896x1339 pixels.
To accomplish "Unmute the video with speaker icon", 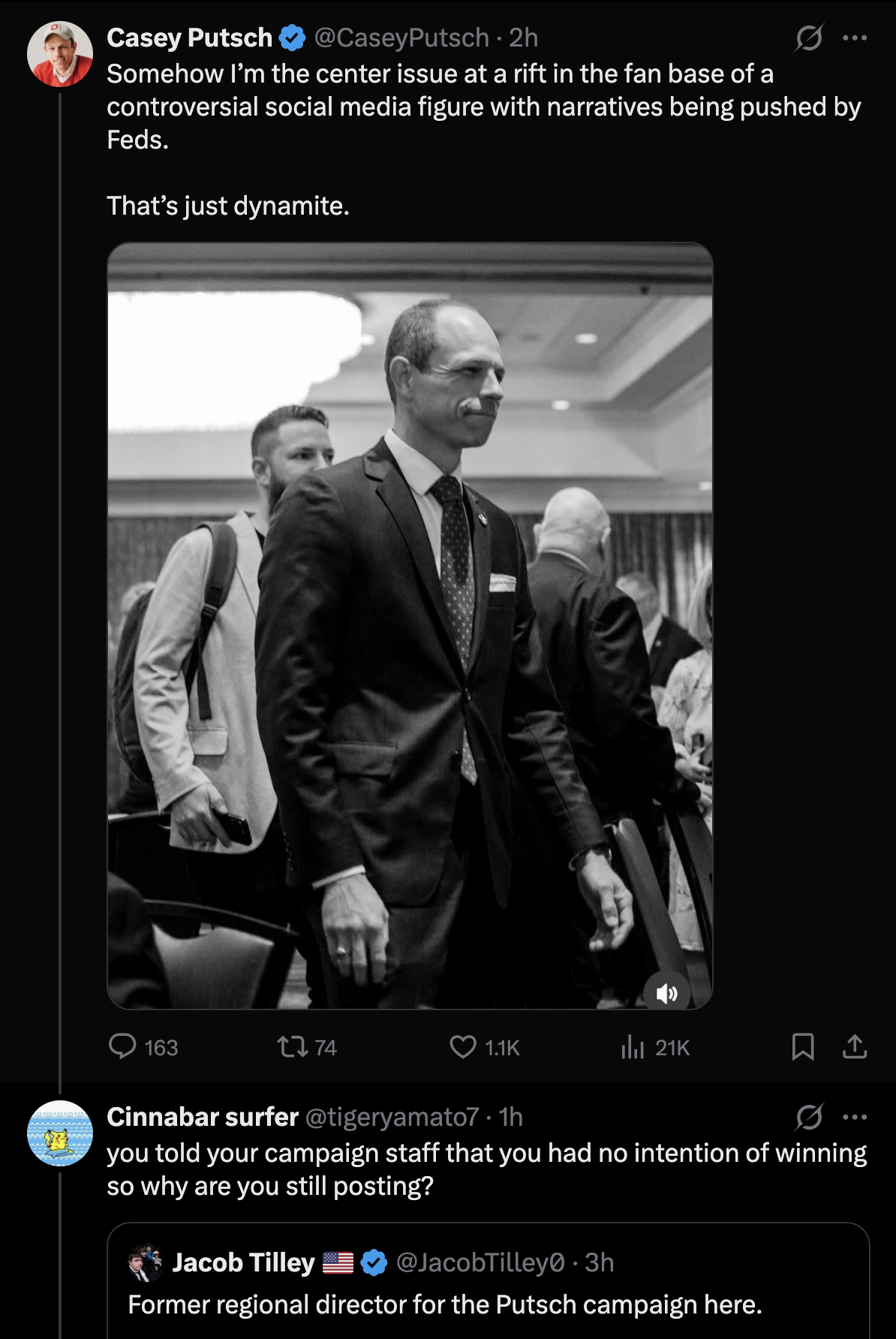I will tap(666, 994).
